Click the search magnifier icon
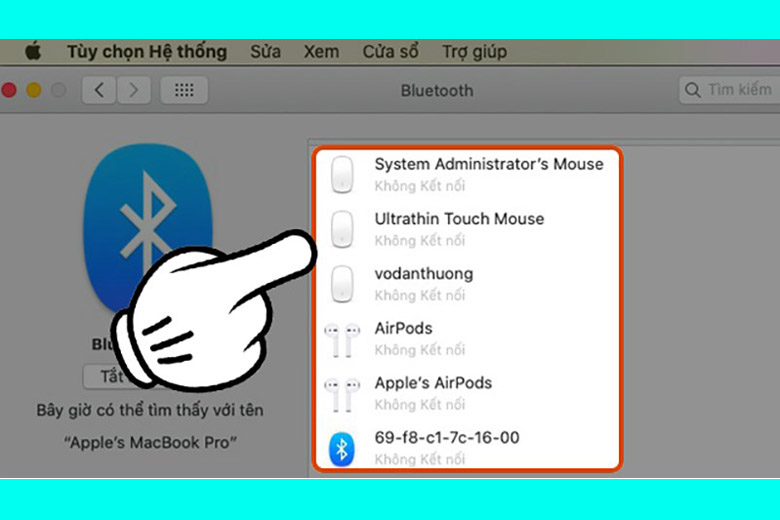Screen dimensions: 780x520 tap(692, 90)
